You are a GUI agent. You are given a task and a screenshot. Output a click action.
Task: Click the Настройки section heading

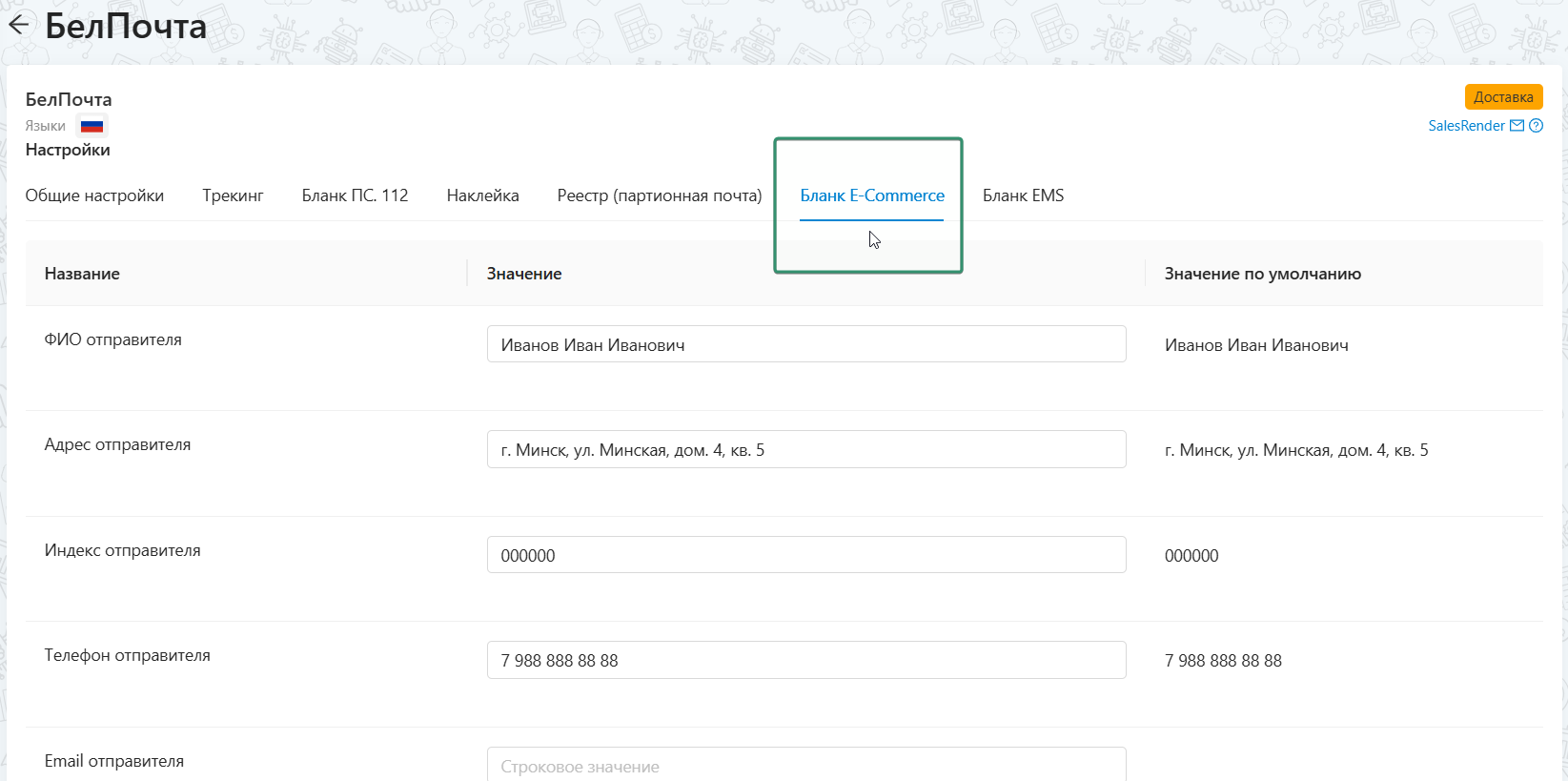pyautogui.click(x=68, y=150)
